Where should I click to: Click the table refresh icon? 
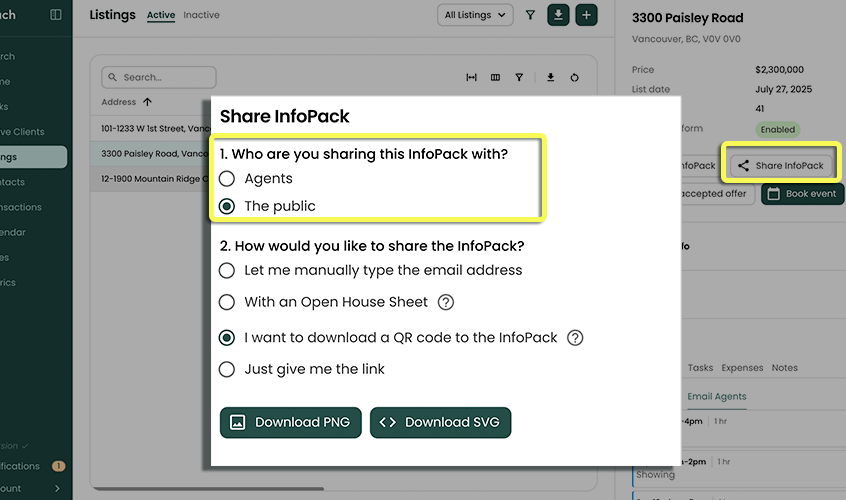pyautogui.click(x=575, y=77)
